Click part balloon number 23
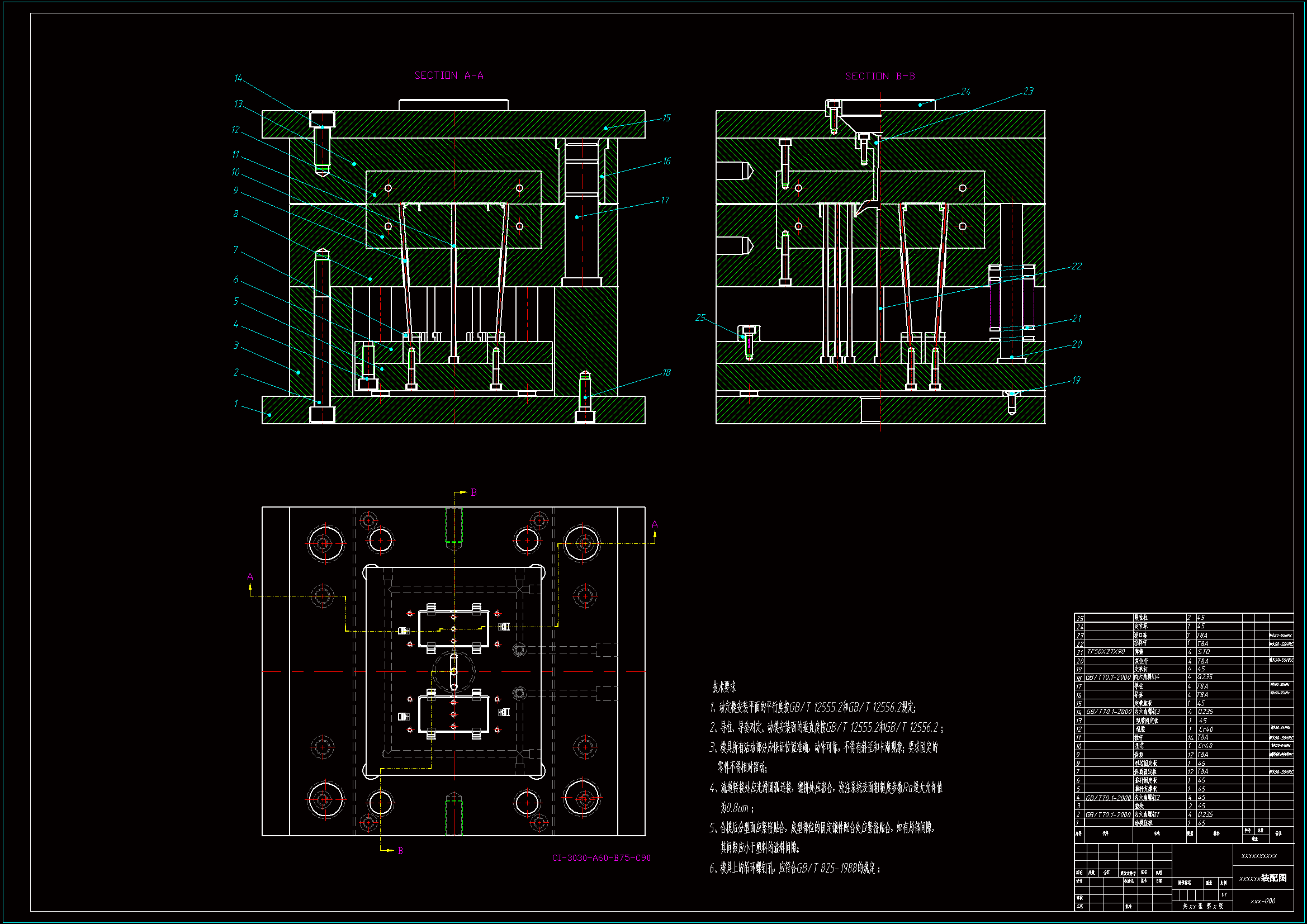This screenshot has width=1307, height=924. (x=1027, y=91)
